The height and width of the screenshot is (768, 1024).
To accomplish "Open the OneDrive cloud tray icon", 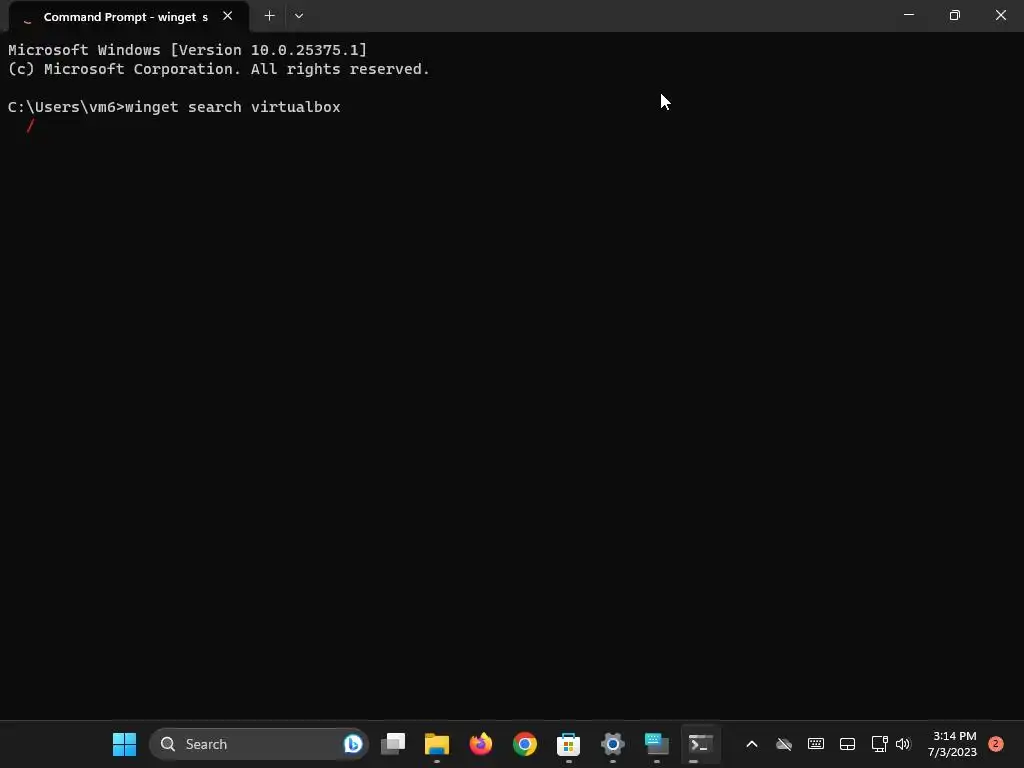I will click(x=784, y=744).
